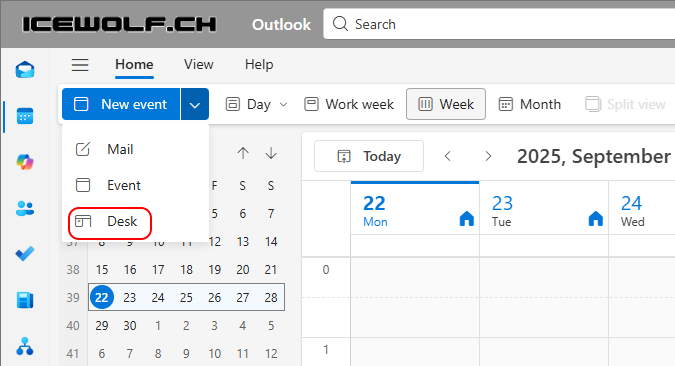Click the hamburger navigation menu icon
The height and width of the screenshot is (366, 675).
click(80, 65)
